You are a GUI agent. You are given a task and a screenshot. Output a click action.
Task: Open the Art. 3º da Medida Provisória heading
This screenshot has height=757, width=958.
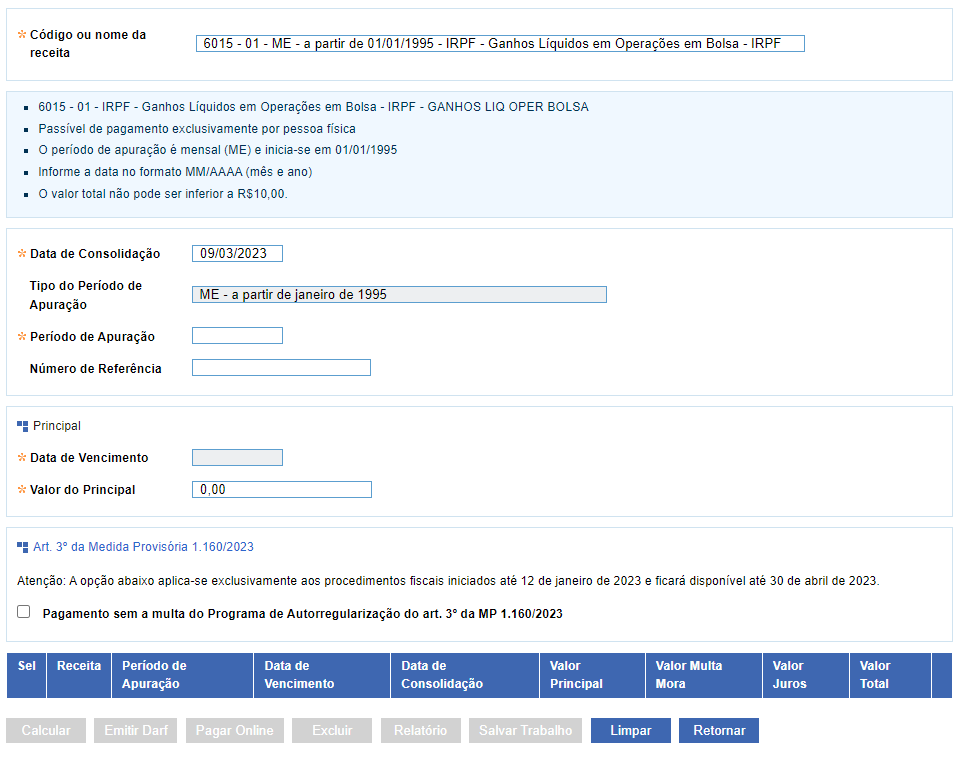coord(143,547)
